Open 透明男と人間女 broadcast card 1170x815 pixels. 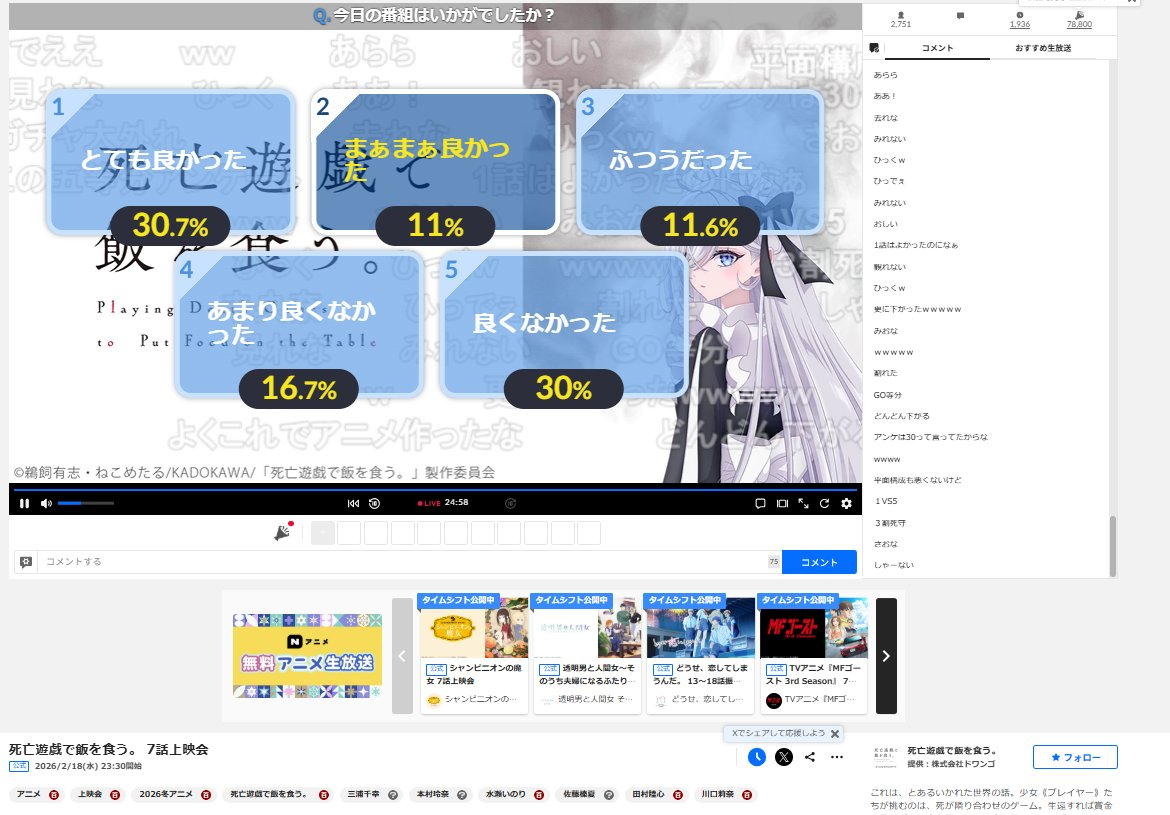pos(586,655)
